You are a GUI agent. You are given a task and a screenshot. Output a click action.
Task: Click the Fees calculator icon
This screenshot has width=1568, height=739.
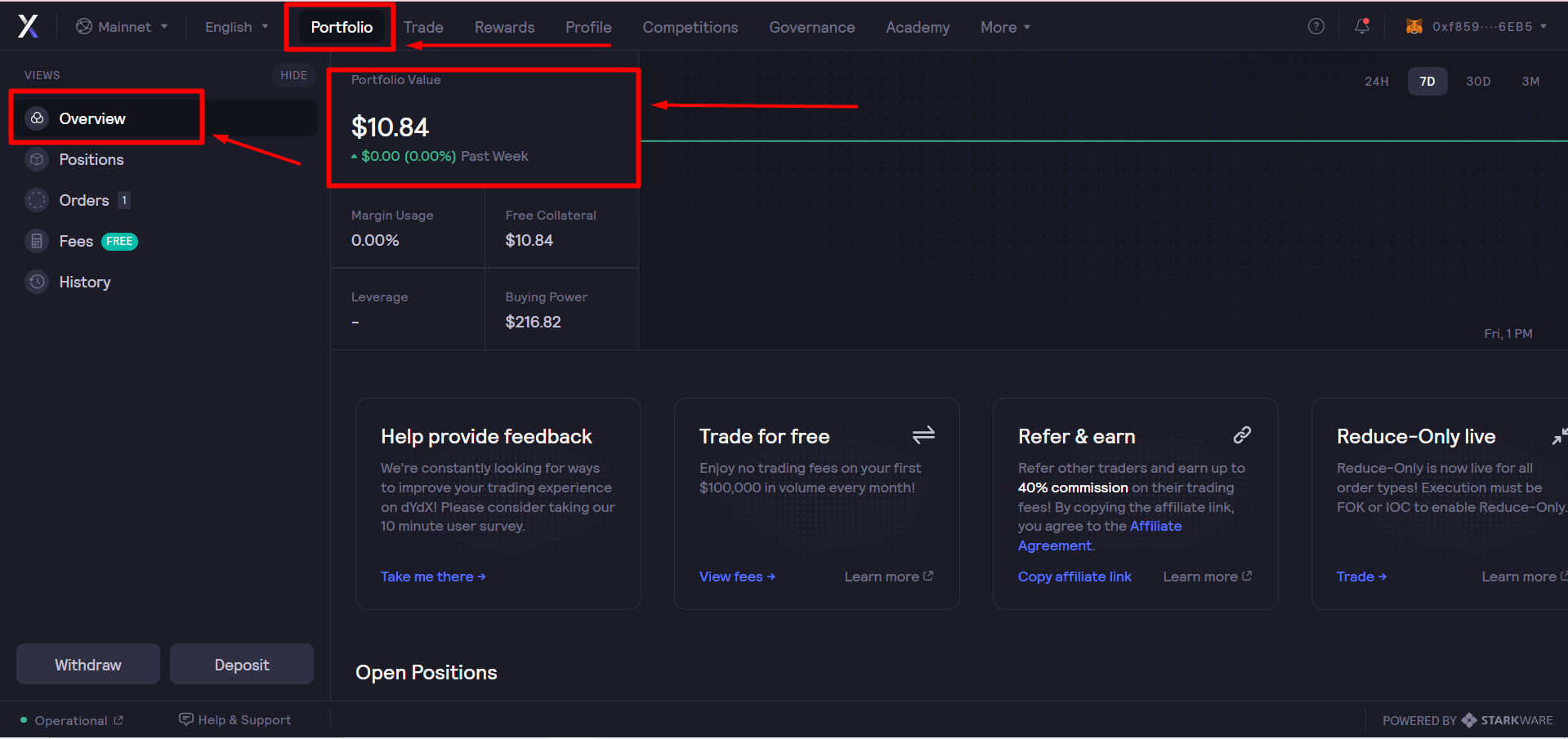37,241
